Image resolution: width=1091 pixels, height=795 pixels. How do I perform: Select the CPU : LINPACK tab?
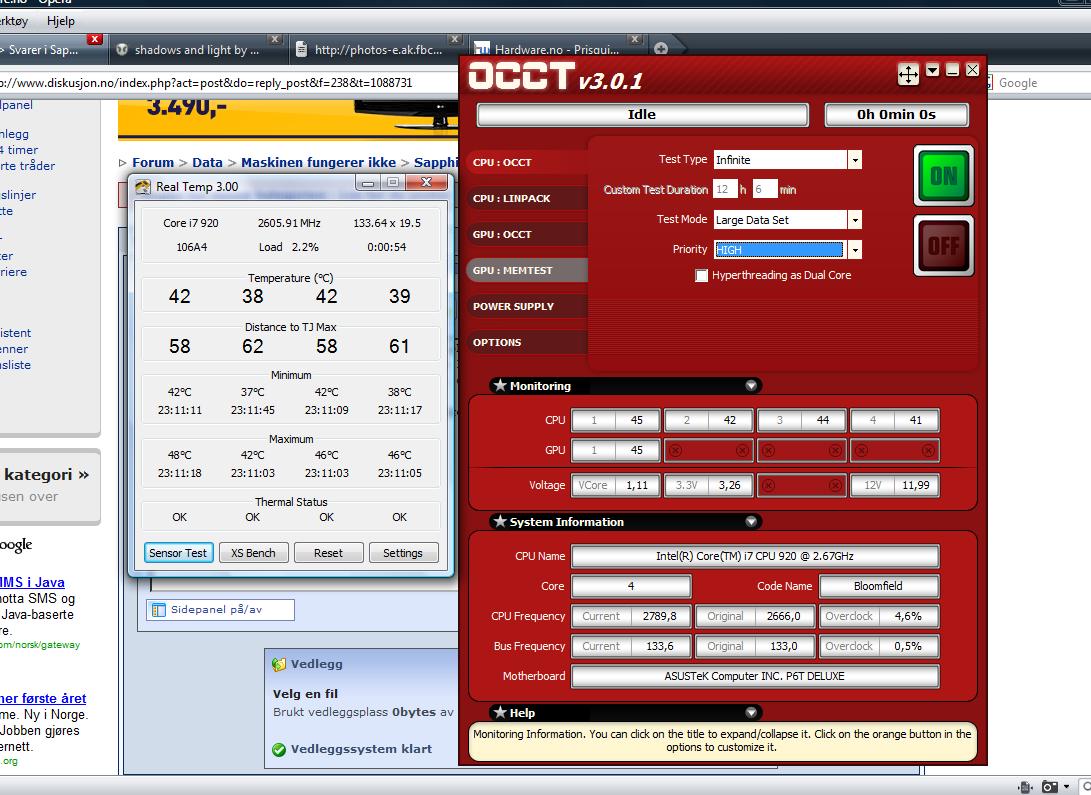(x=527, y=198)
